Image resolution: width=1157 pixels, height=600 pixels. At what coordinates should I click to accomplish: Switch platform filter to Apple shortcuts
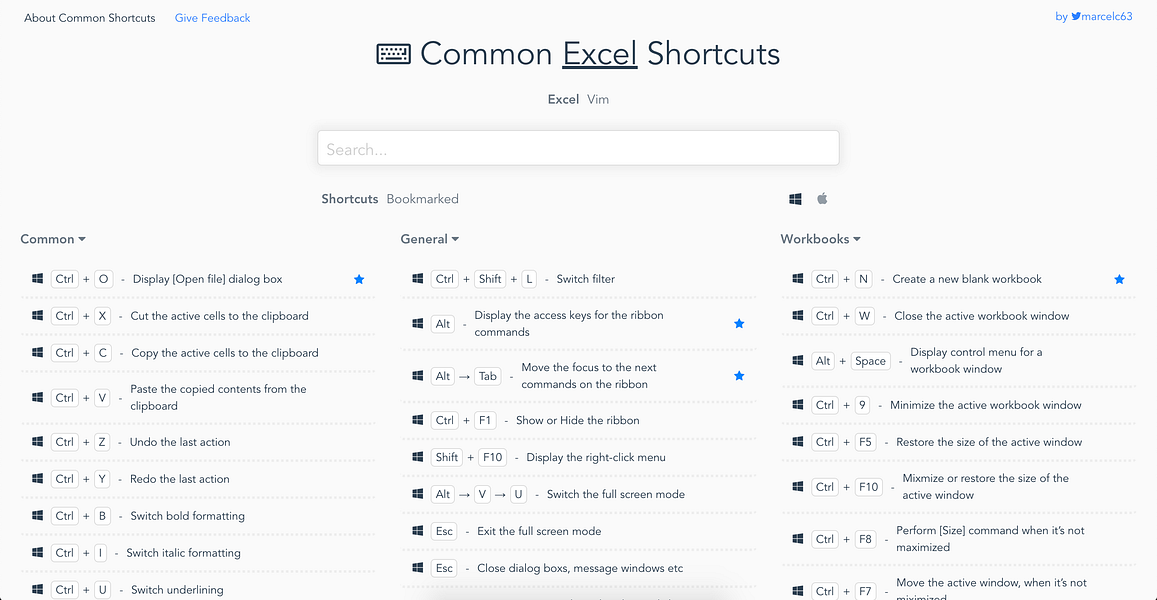pyautogui.click(x=822, y=198)
